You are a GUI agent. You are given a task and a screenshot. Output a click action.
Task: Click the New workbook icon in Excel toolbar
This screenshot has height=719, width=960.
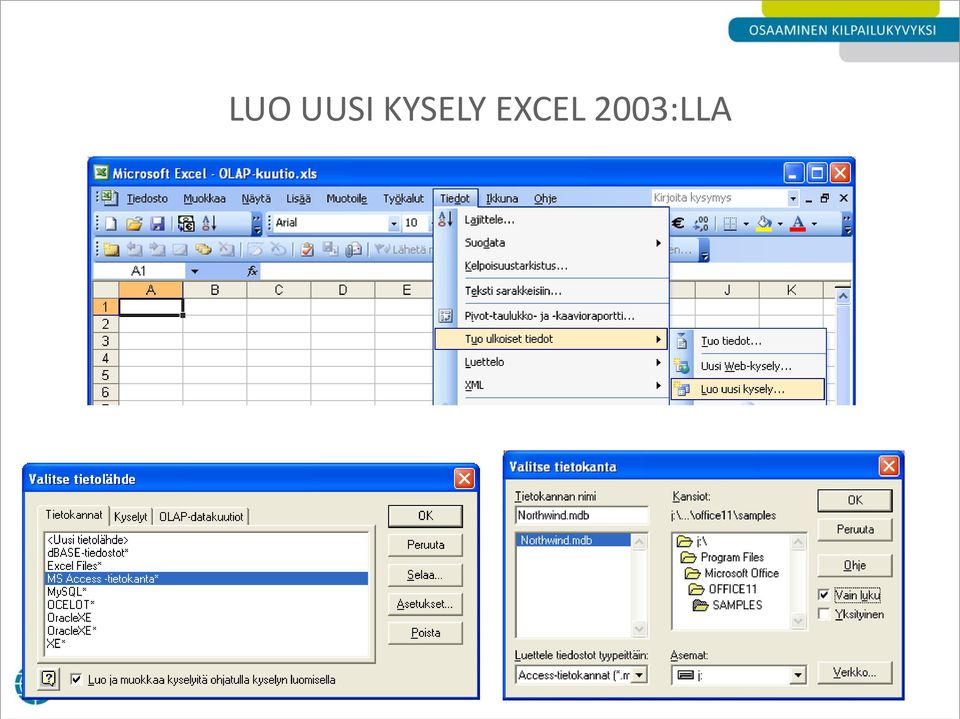coord(111,224)
